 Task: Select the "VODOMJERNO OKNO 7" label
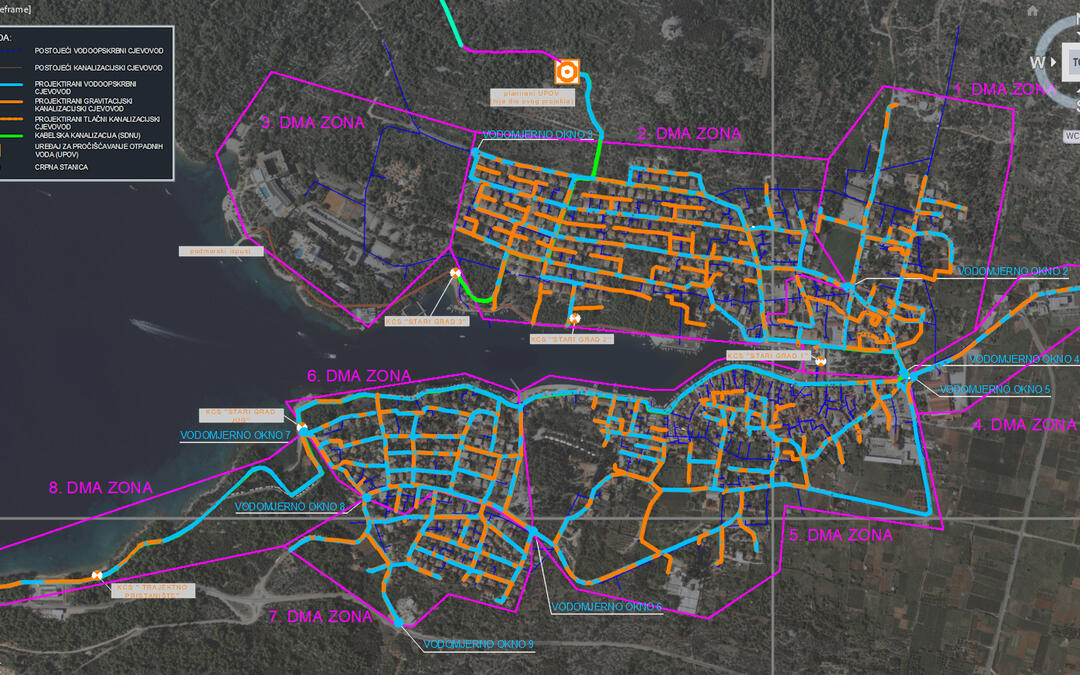pyautogui.click(x=234, y=435)
